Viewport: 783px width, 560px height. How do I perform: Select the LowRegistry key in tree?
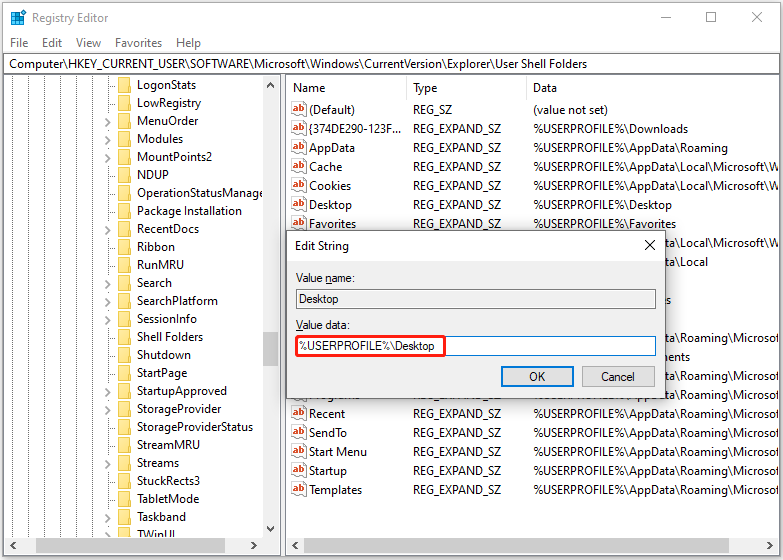169,103
